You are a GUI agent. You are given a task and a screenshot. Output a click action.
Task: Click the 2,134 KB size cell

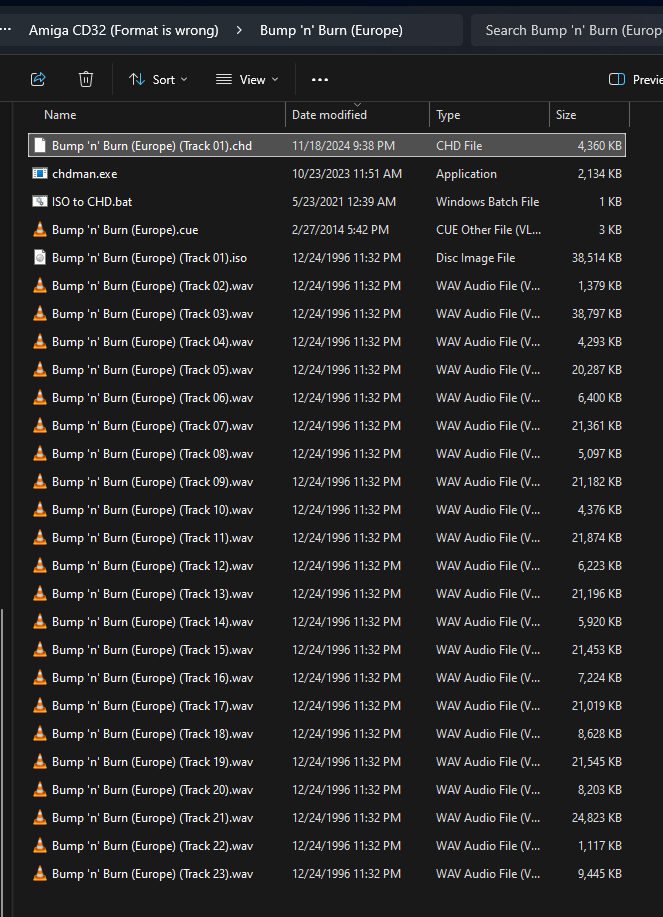(x=599, y=174)
